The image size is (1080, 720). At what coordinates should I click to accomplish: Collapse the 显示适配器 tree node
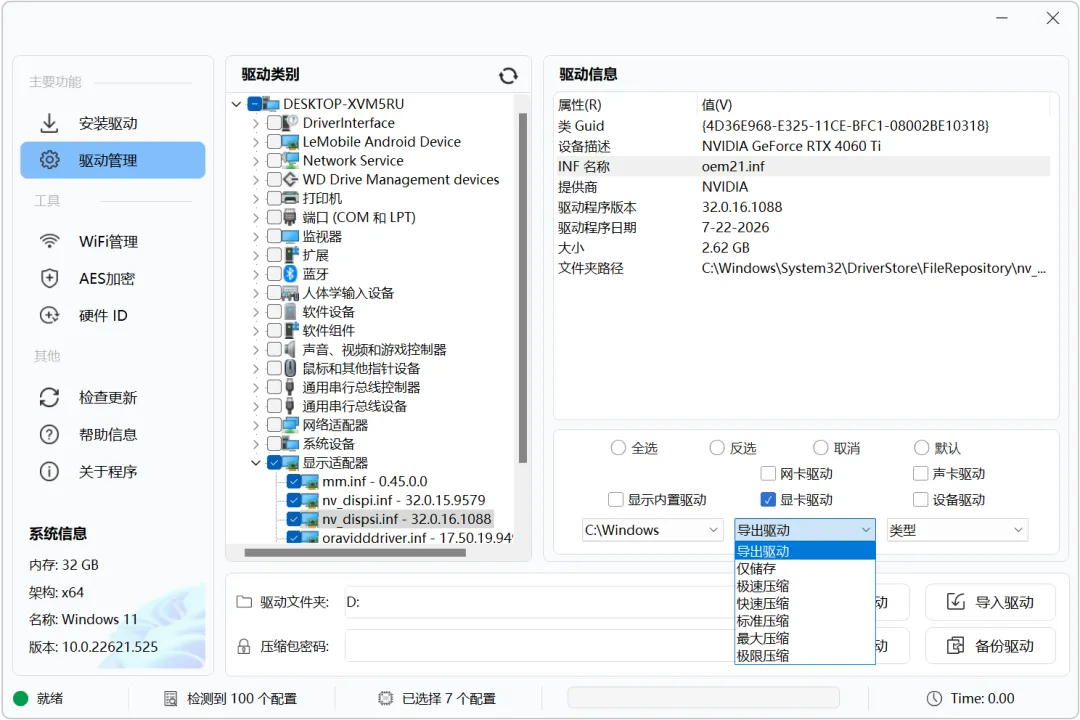(256, 463)
